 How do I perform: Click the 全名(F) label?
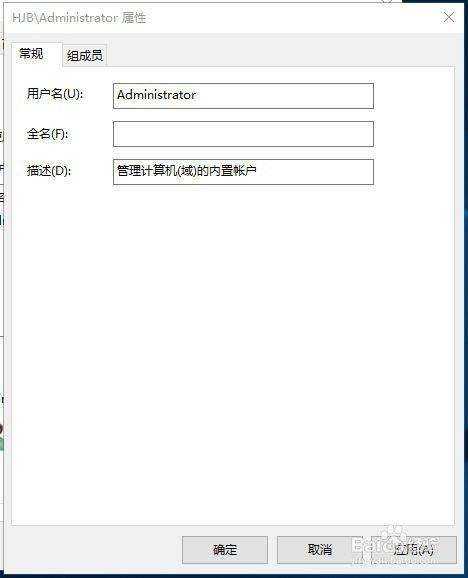[x=47, y=133]
